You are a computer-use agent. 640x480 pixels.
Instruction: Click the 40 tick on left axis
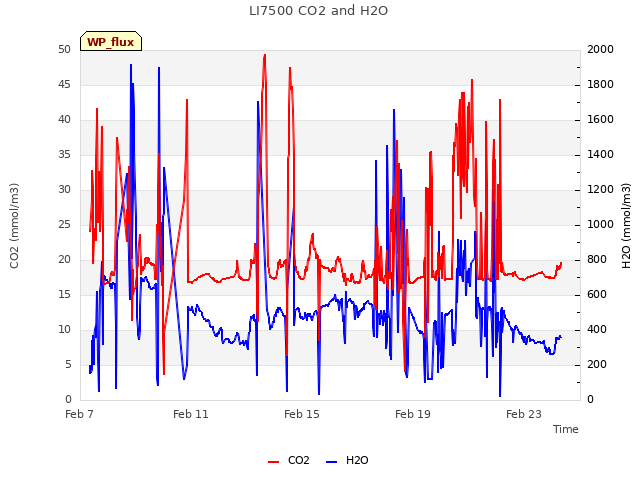coord(64,120)
